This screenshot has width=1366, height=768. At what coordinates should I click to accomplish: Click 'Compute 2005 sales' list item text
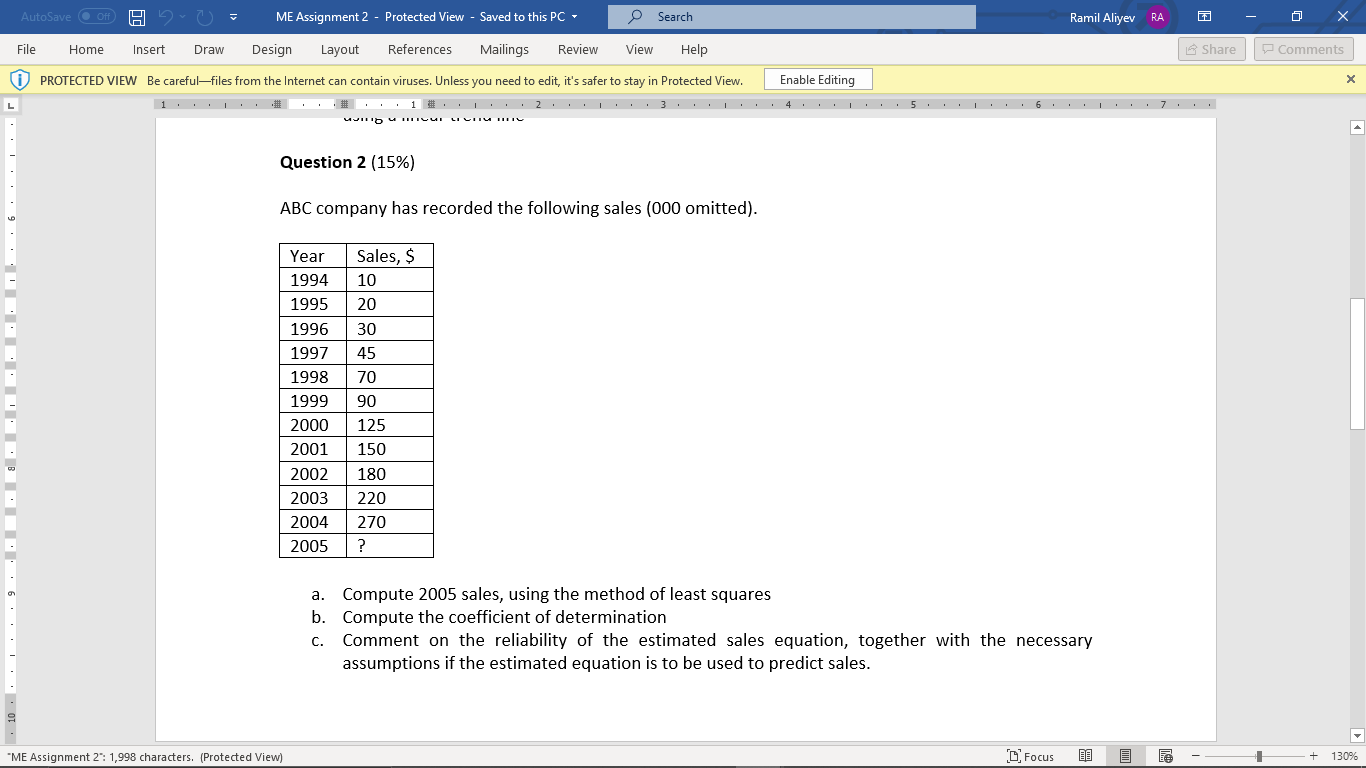click(556, 594)
